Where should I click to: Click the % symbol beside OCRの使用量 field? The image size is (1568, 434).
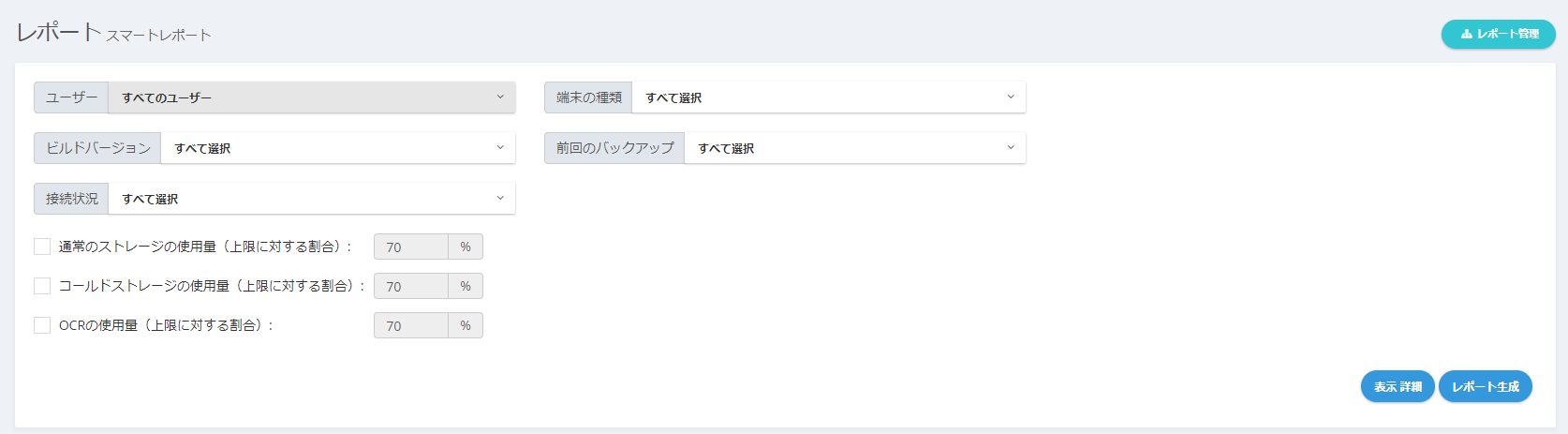(466, 325)
